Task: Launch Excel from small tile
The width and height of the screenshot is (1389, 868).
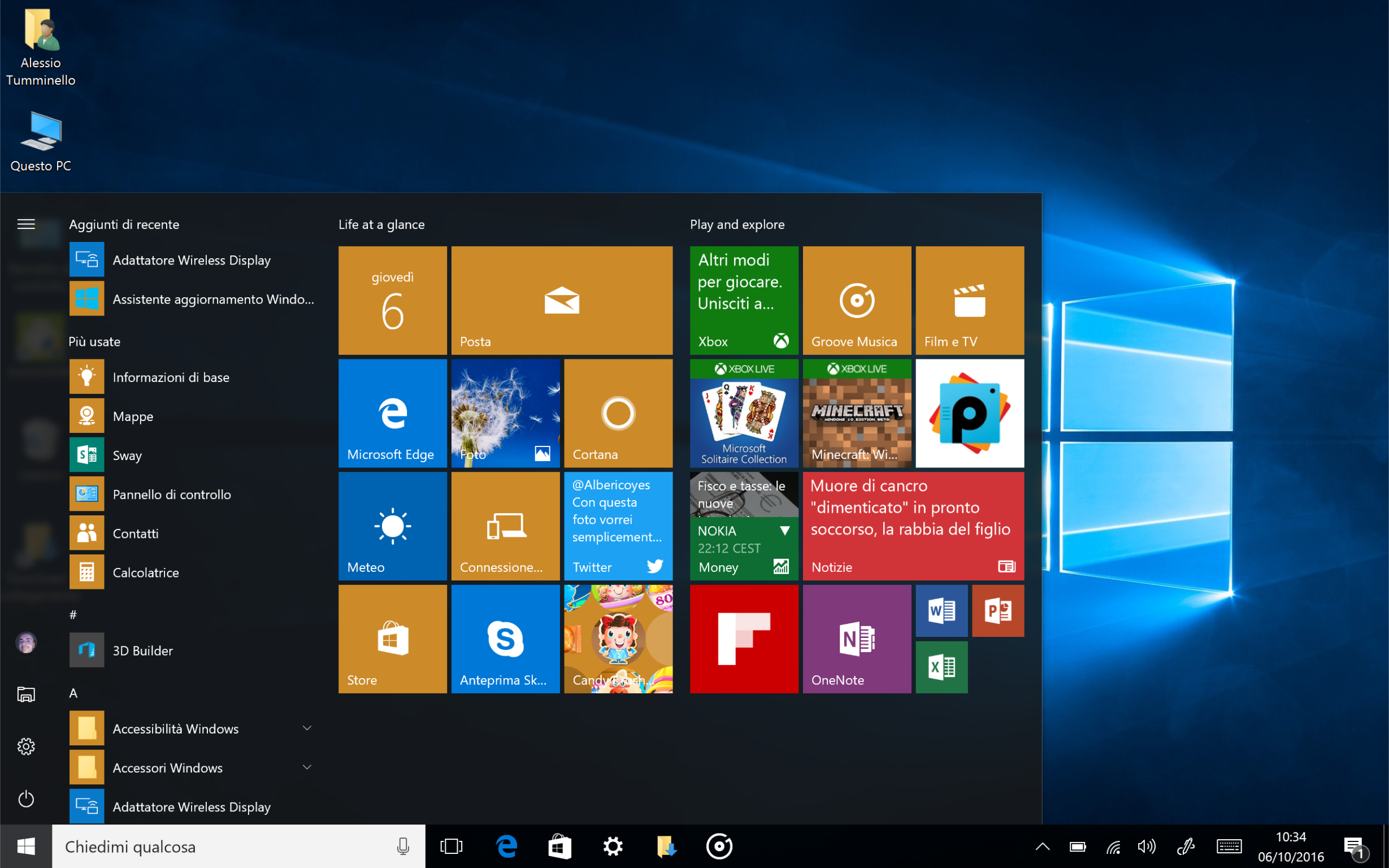Action: tap(942, 667)
